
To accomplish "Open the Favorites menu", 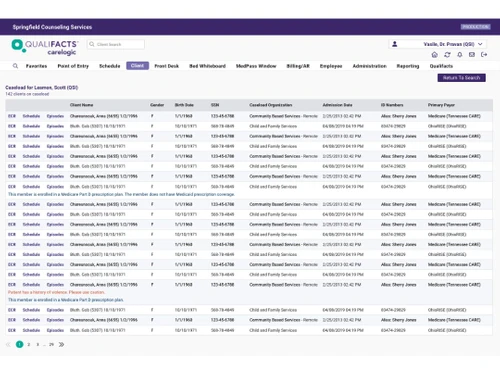I will pos(36,66).
